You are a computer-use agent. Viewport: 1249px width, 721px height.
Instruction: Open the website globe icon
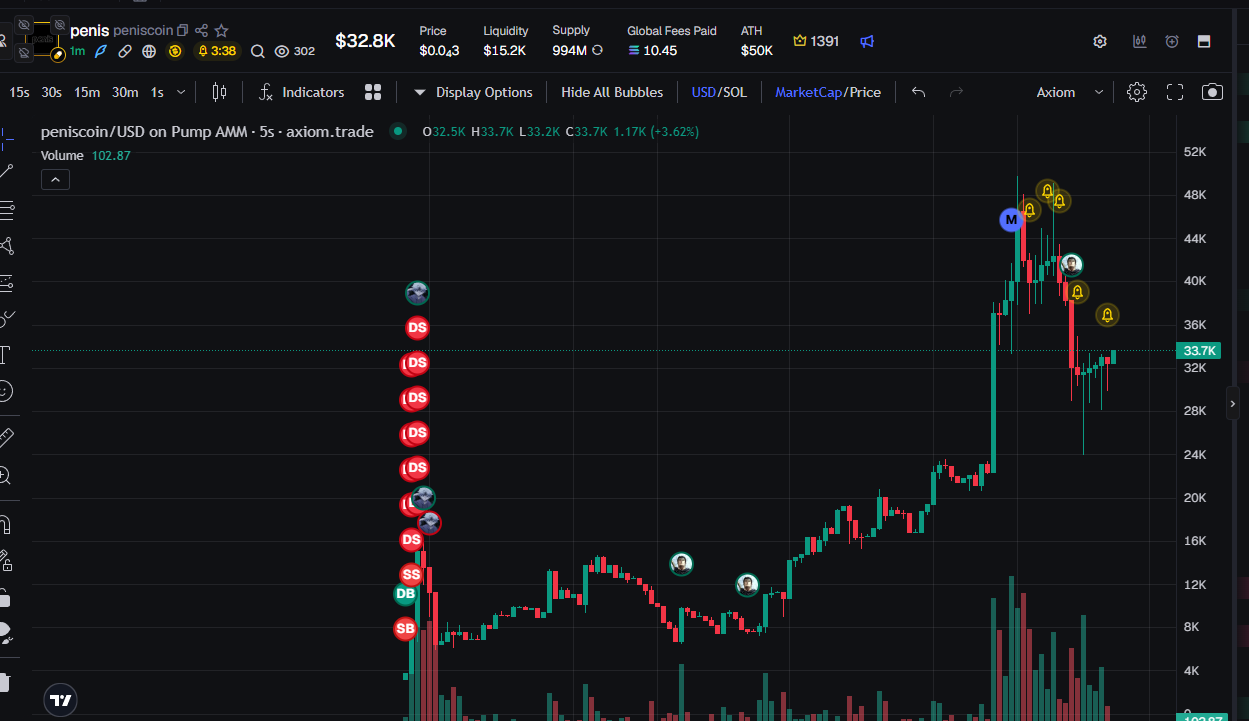click(x=149, y=51)
